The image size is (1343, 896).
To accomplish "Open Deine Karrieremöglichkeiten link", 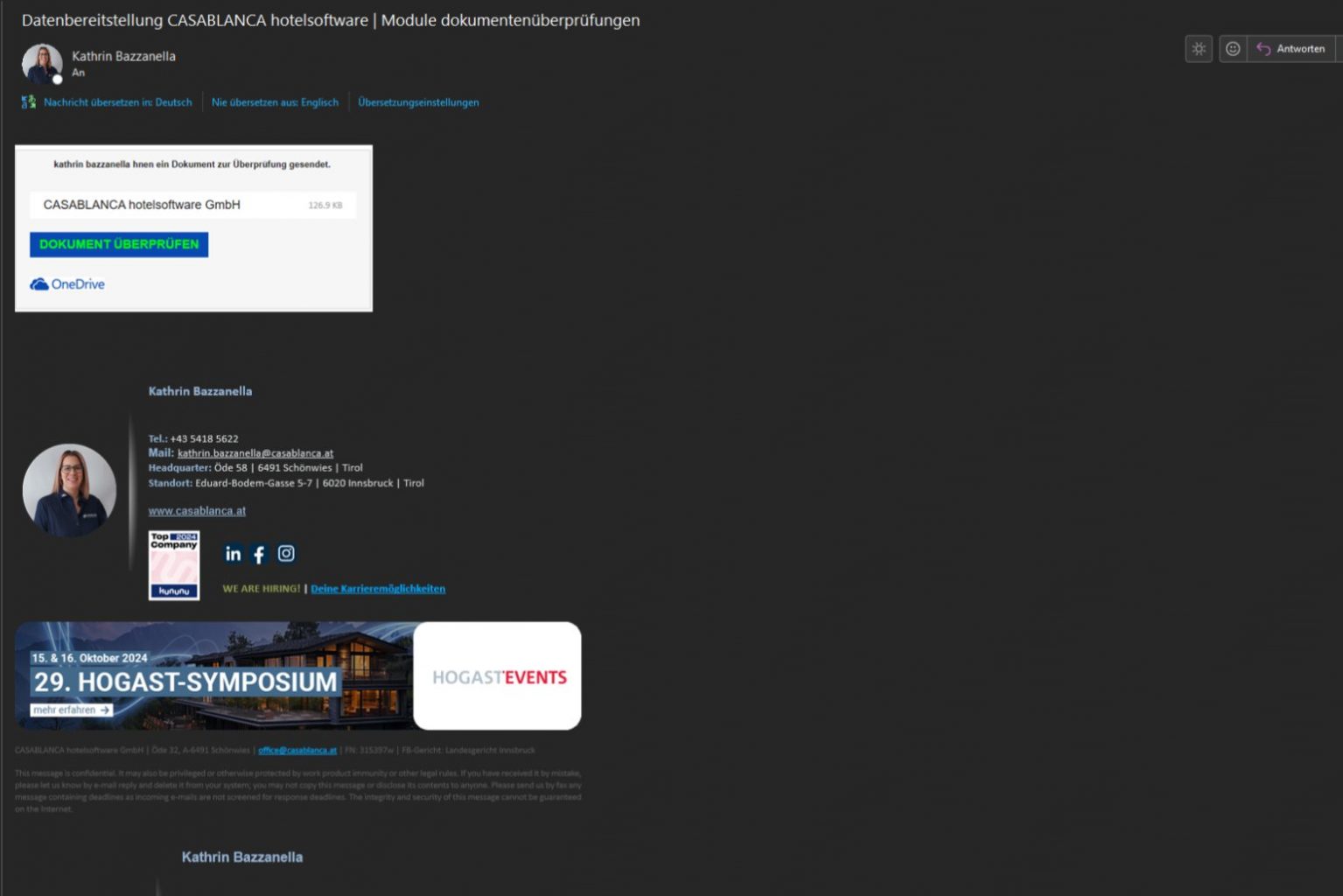I will (378, 589).
